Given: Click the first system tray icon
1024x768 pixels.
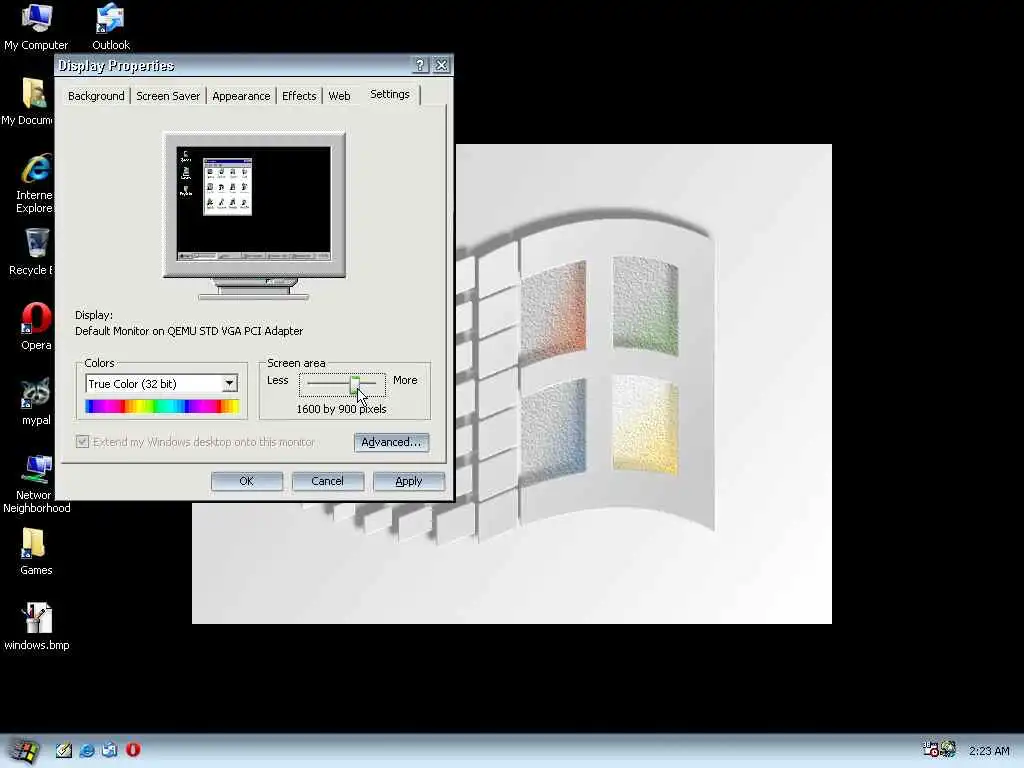Looking at the screenshot, I should pyautogui.click(x=930, y=750).
